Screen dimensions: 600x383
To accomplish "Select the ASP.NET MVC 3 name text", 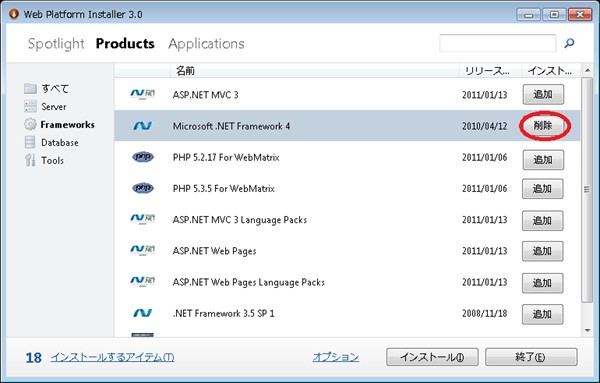I will click(205, 95).
